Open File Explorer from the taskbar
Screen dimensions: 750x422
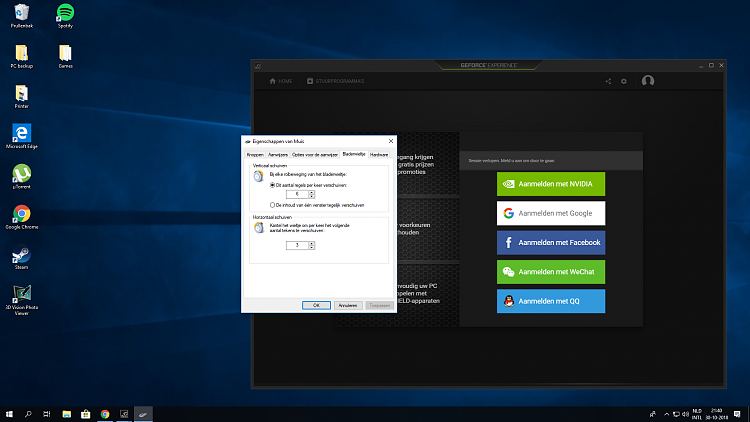coord(66,414)
